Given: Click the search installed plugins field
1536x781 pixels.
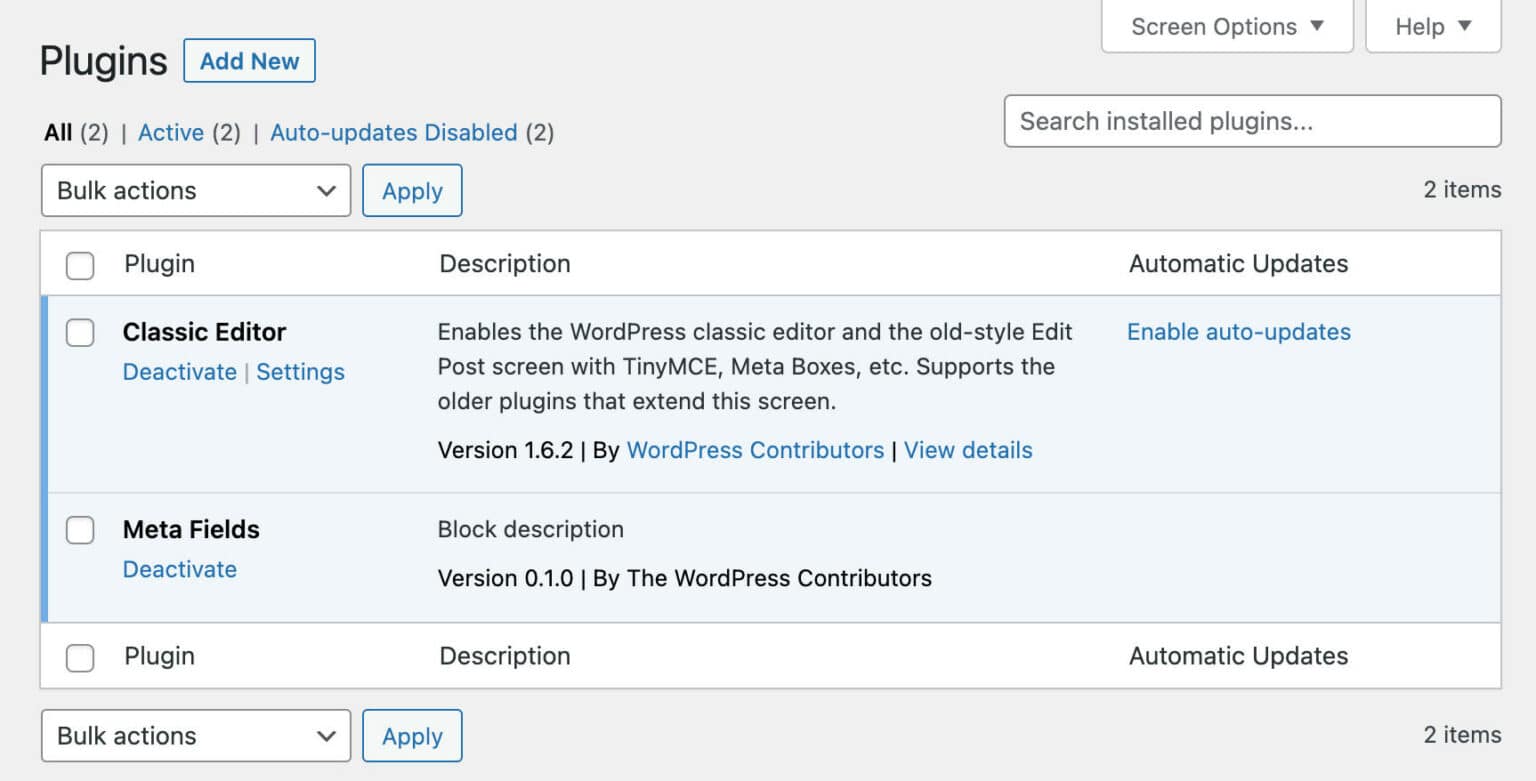Looking at the screenshot, I should (1252, 121).
